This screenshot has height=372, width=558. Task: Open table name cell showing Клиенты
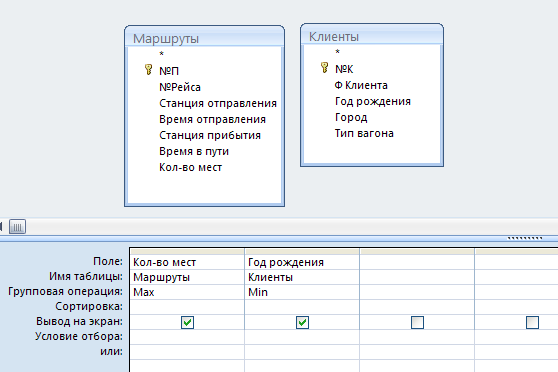click(302, 277)
